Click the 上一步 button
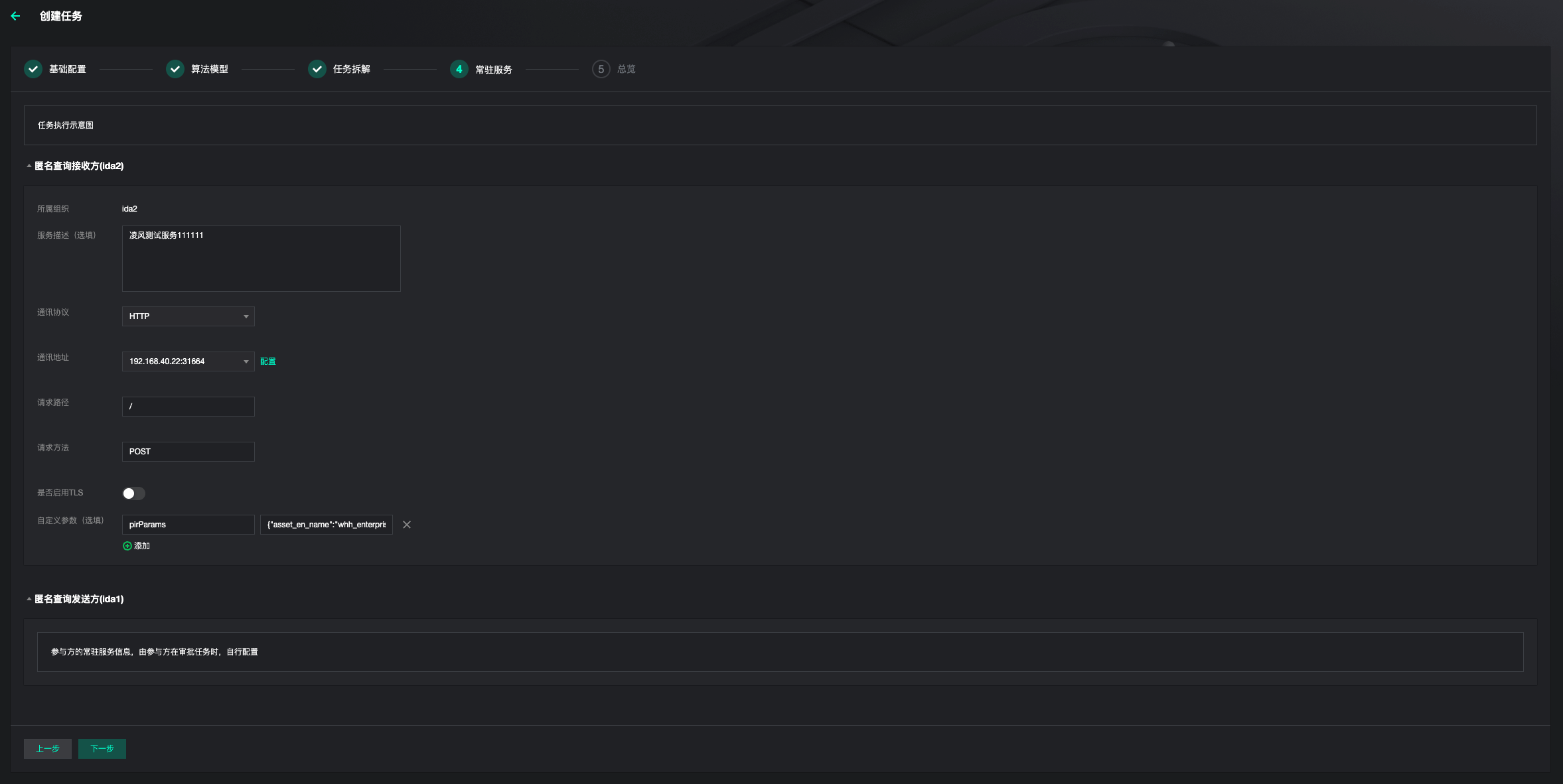 click(48, 749)
